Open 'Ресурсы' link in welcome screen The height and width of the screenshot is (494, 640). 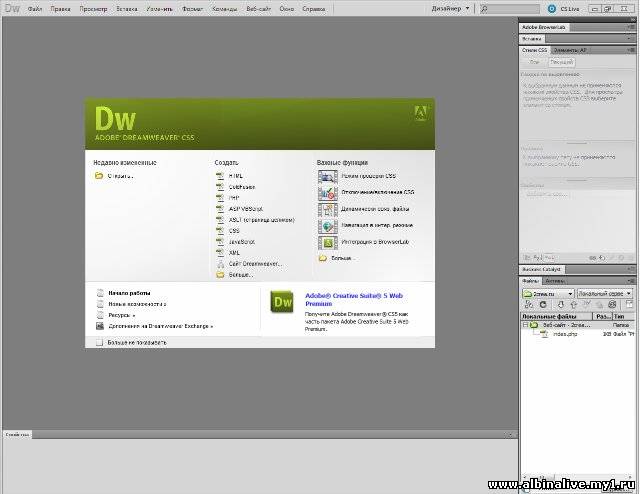click(x=121, y=315)
